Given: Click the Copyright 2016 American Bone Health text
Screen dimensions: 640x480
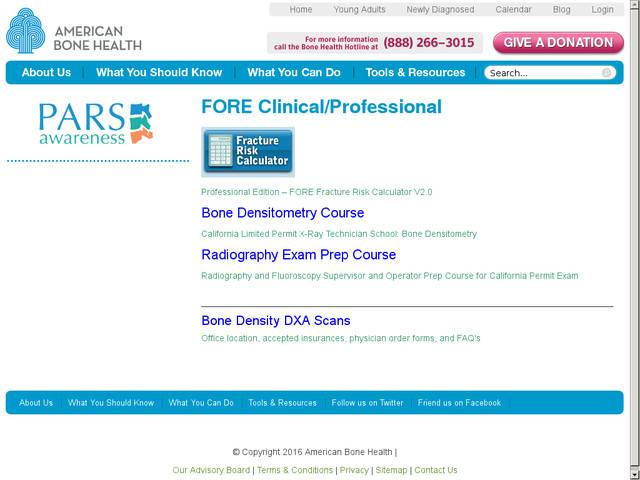Looking at the screenshot, I should coord(315,452).
